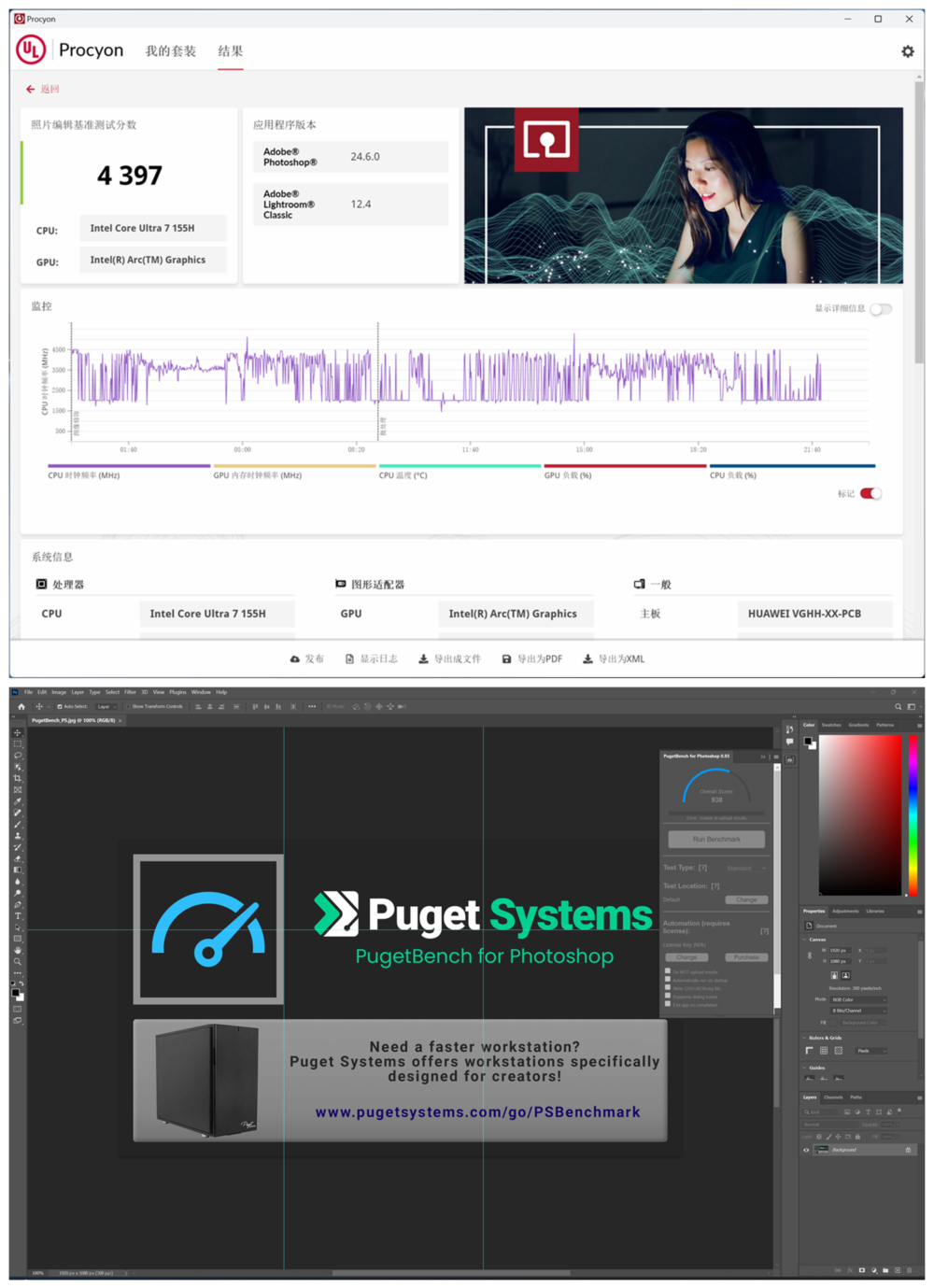Click the rainbow hue slider strip
This screenshot has height=1288, width=934.
(913, 815)
